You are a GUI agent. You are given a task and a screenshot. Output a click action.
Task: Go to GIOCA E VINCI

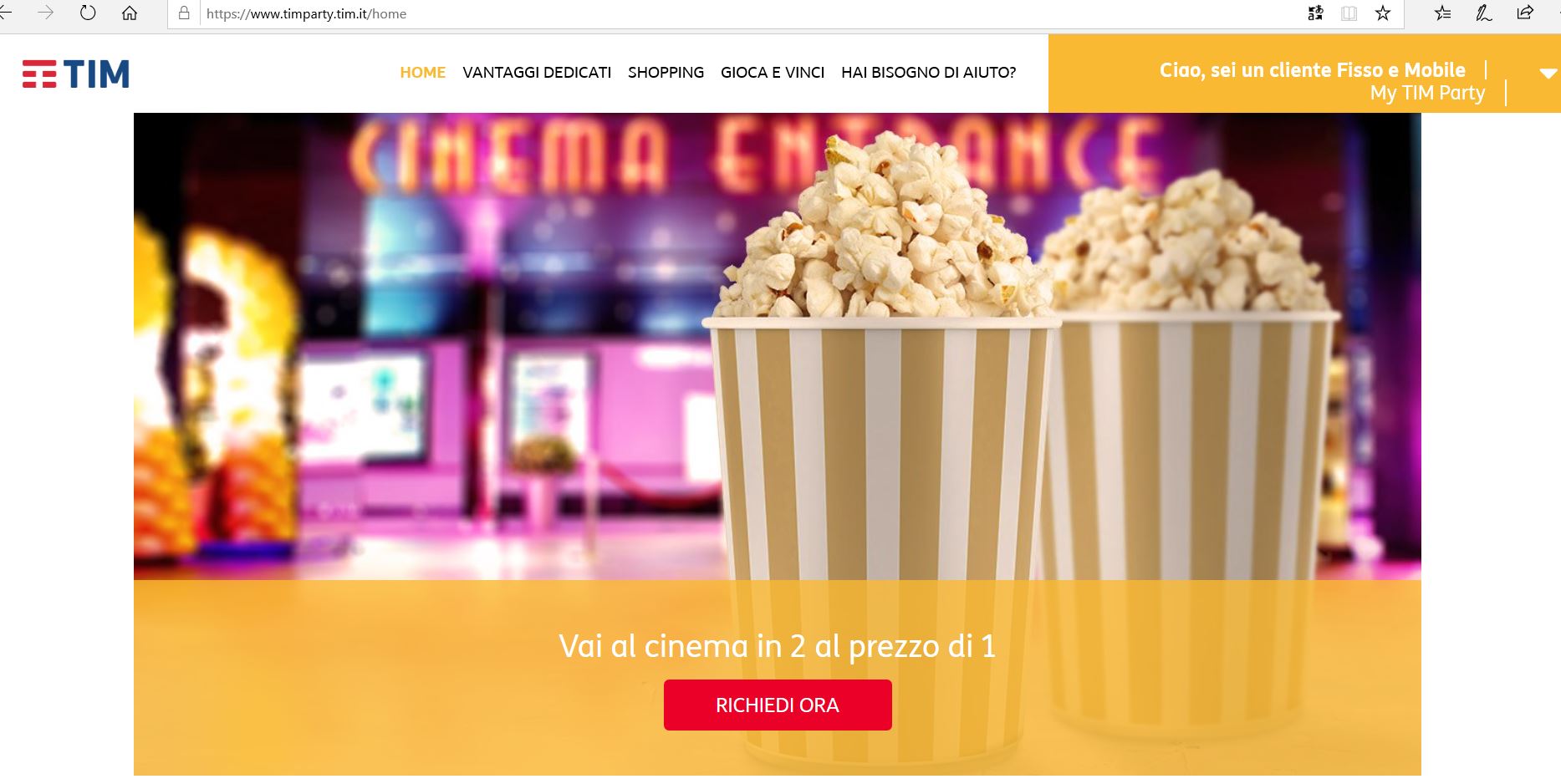click(x=773, y=73)
